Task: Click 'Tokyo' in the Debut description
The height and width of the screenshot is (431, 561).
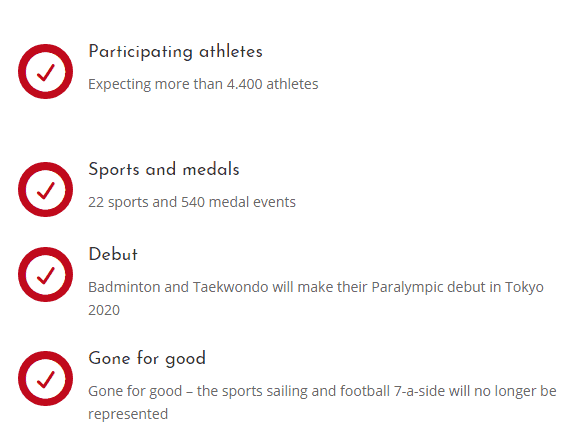Action: tap(524, 287)
